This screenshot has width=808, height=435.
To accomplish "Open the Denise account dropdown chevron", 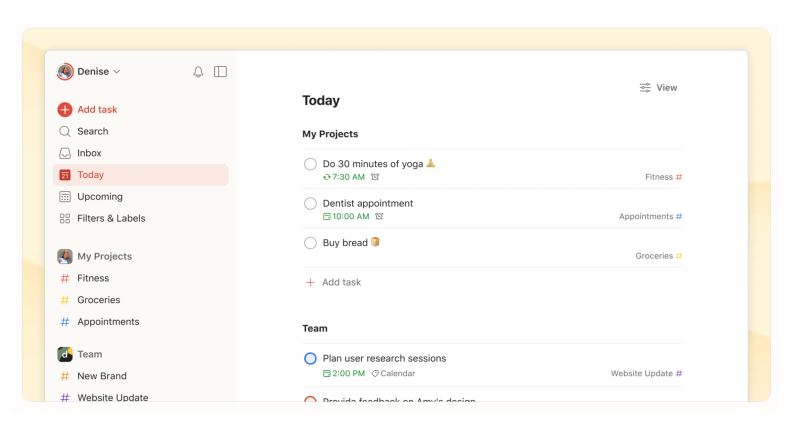I will tap(117, 72).
